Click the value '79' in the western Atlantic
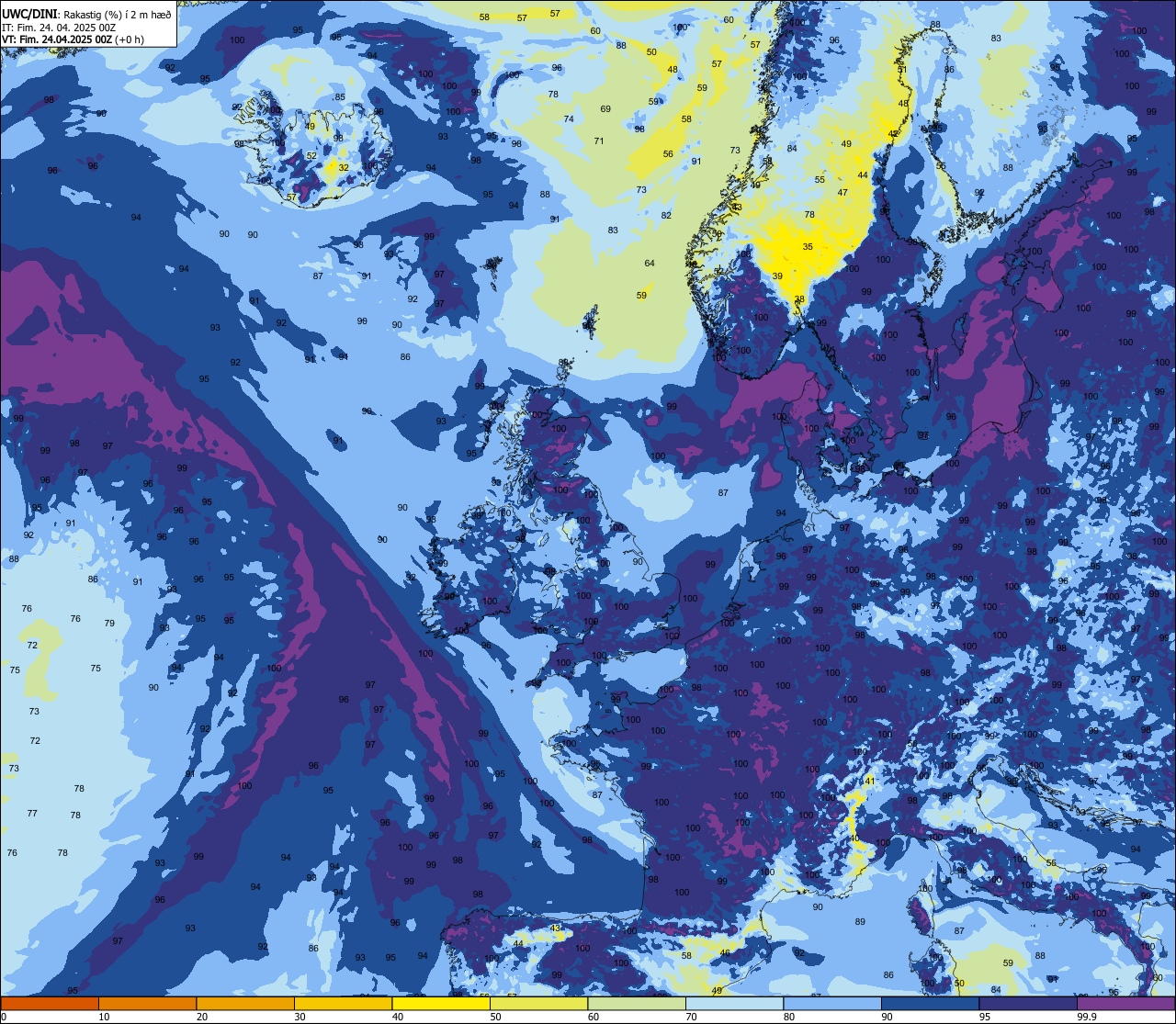The height and width of the screenshot is (1024, 1176). (x=109, y=623)
